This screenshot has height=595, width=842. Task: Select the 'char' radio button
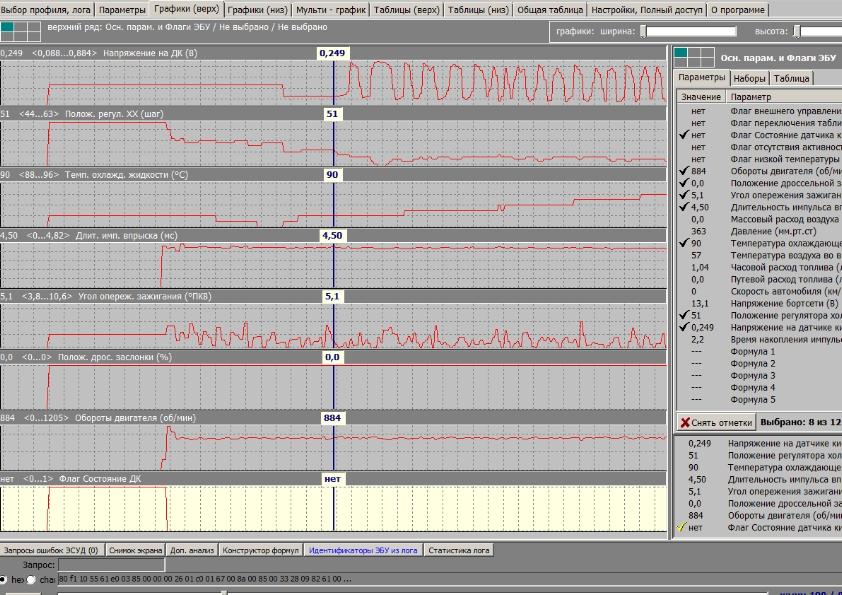pos(32,579)
